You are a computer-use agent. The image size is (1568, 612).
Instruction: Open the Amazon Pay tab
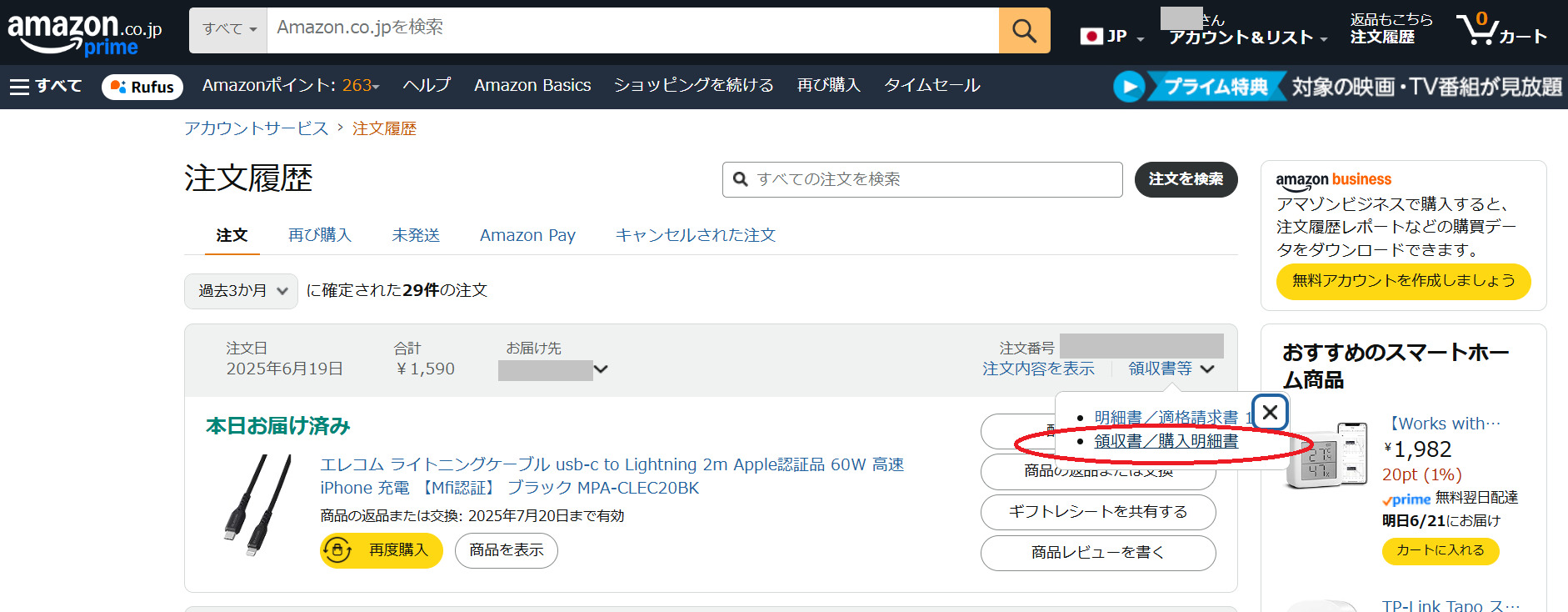(527, 235)
